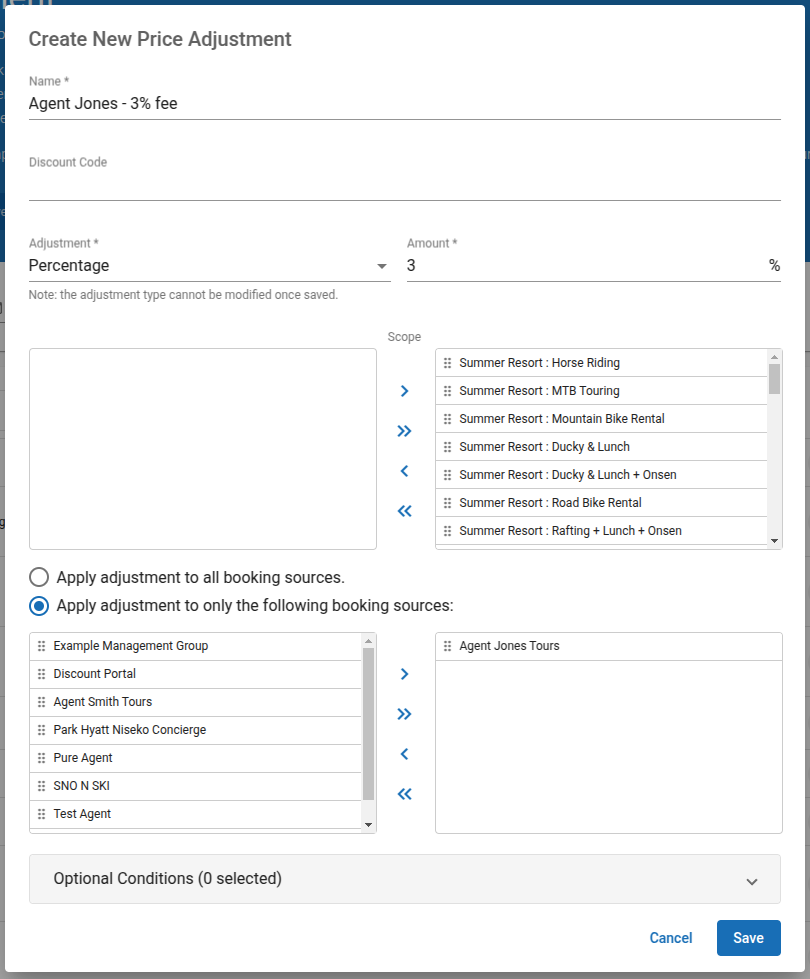Image resolution: width=810 pixels, height=979 pixels.
Task: Select Apply adjustment to only the following booking sources
Action: pos(38,605)
